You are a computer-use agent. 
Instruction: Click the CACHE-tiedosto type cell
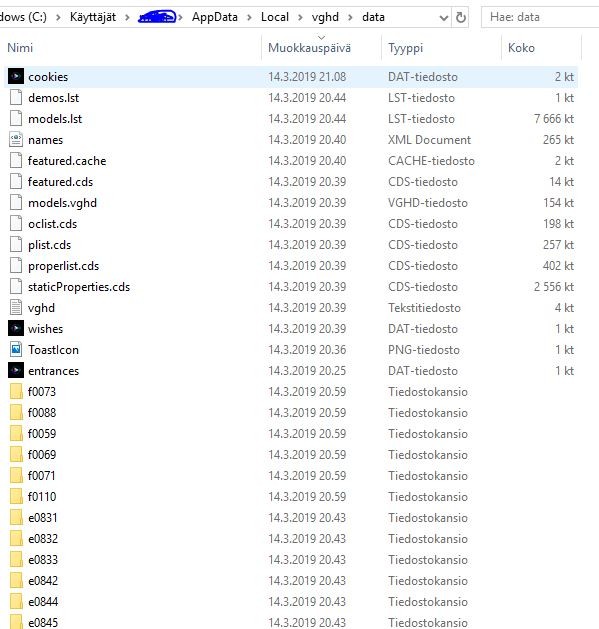point(431,161)
